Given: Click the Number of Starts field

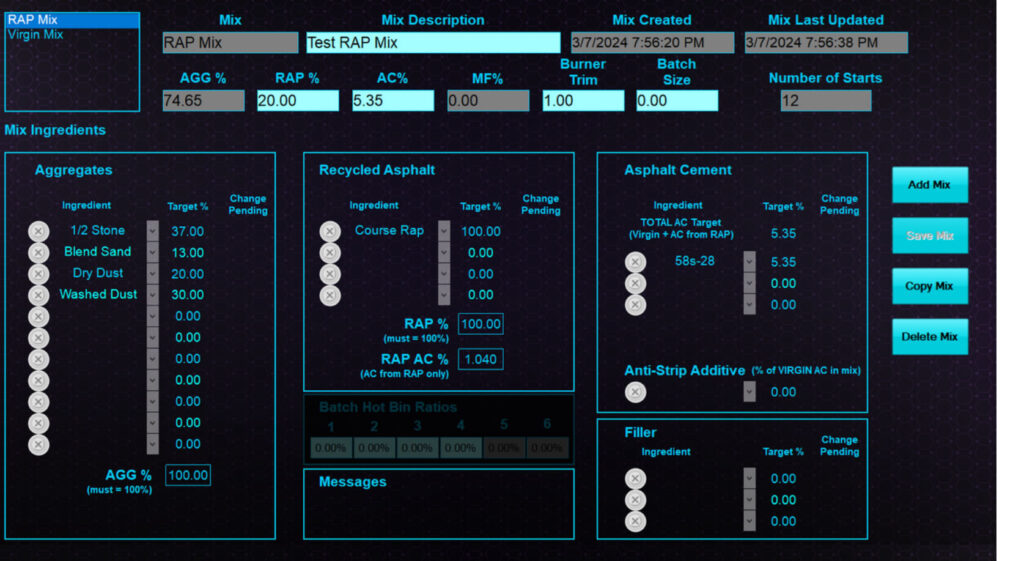Looking at the screenshot, I should (x=825, y=101).
